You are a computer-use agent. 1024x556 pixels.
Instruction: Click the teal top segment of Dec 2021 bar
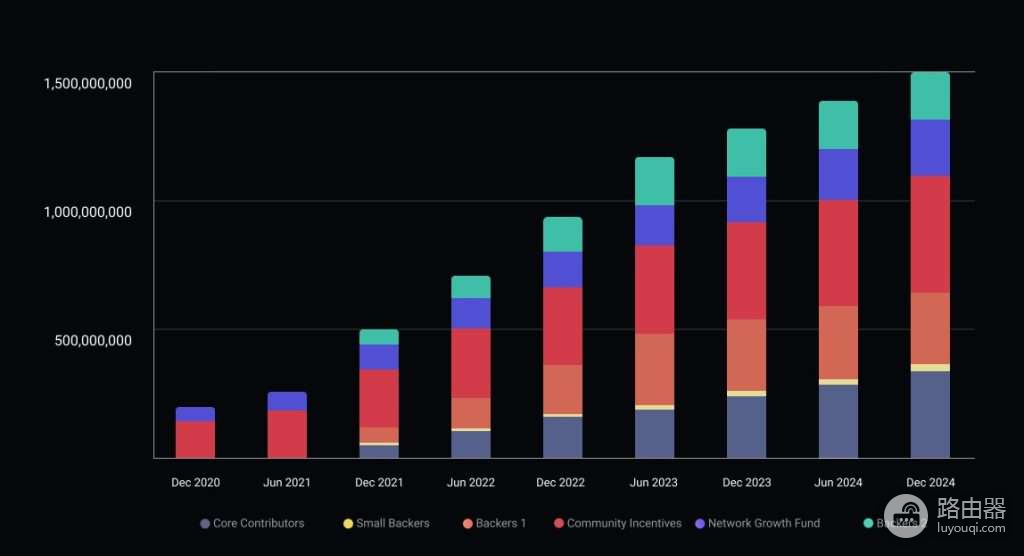point(379,336)
